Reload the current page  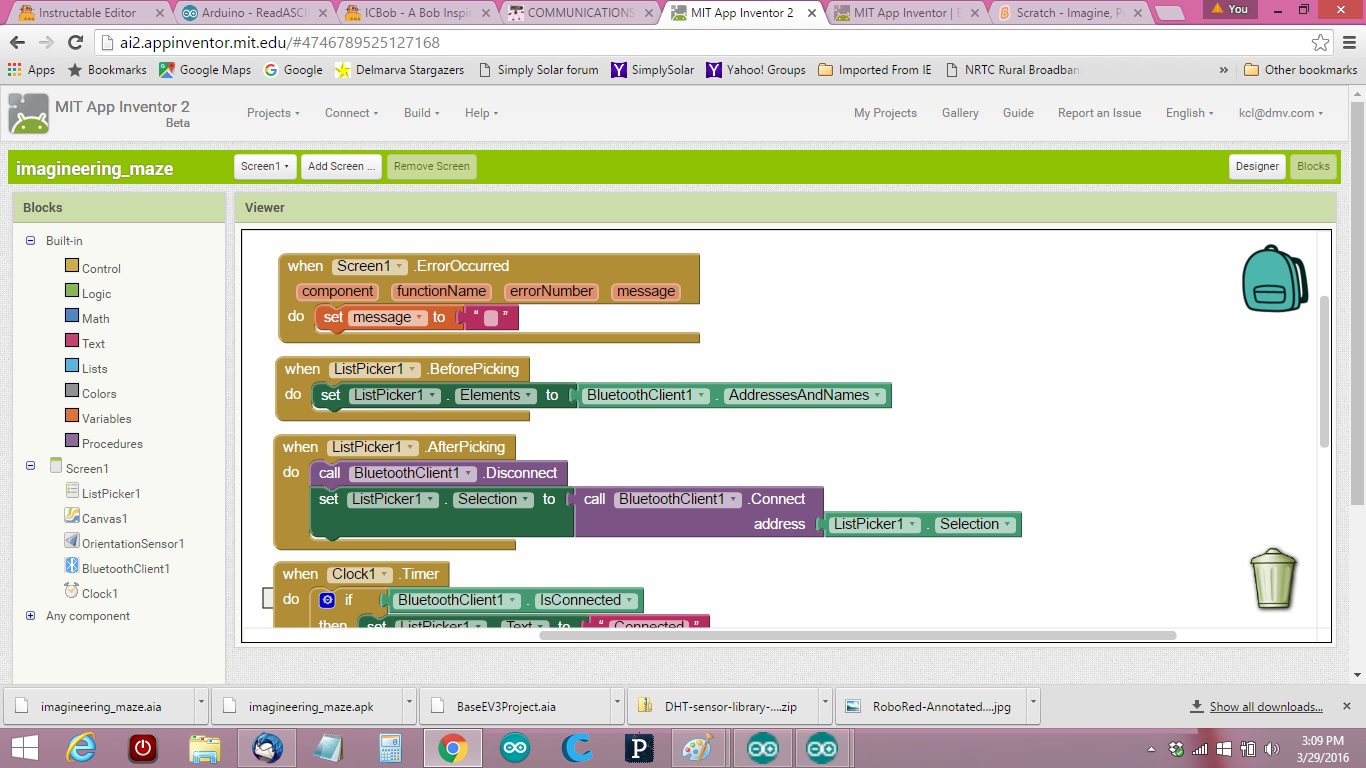(75, 43)
